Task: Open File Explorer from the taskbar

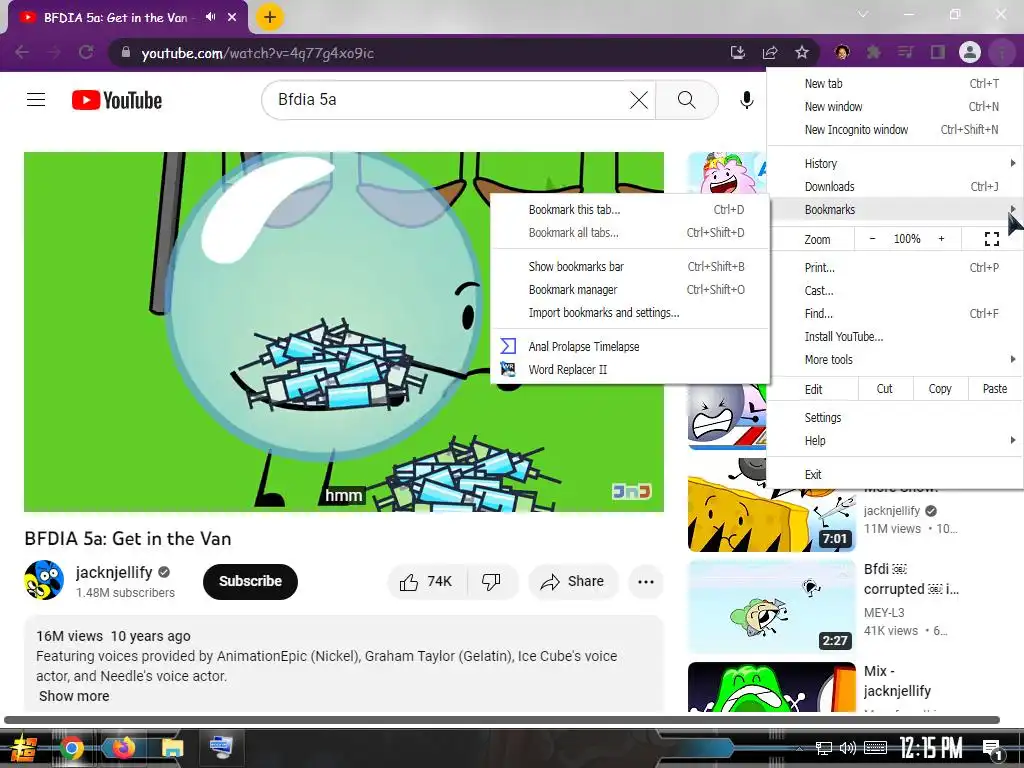Action: click(x=172, y=748)
